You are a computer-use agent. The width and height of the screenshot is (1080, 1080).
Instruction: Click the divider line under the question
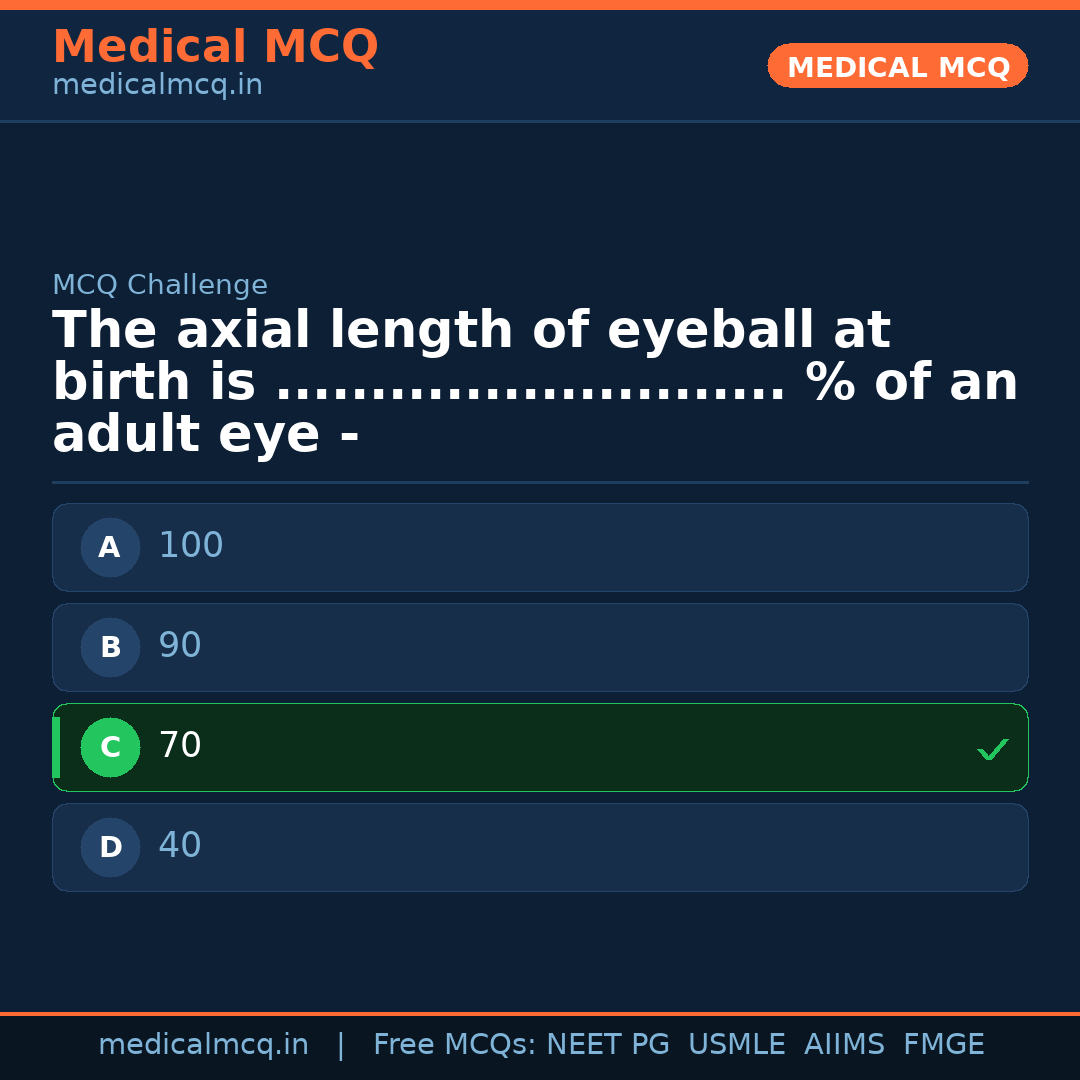[540, 483]
